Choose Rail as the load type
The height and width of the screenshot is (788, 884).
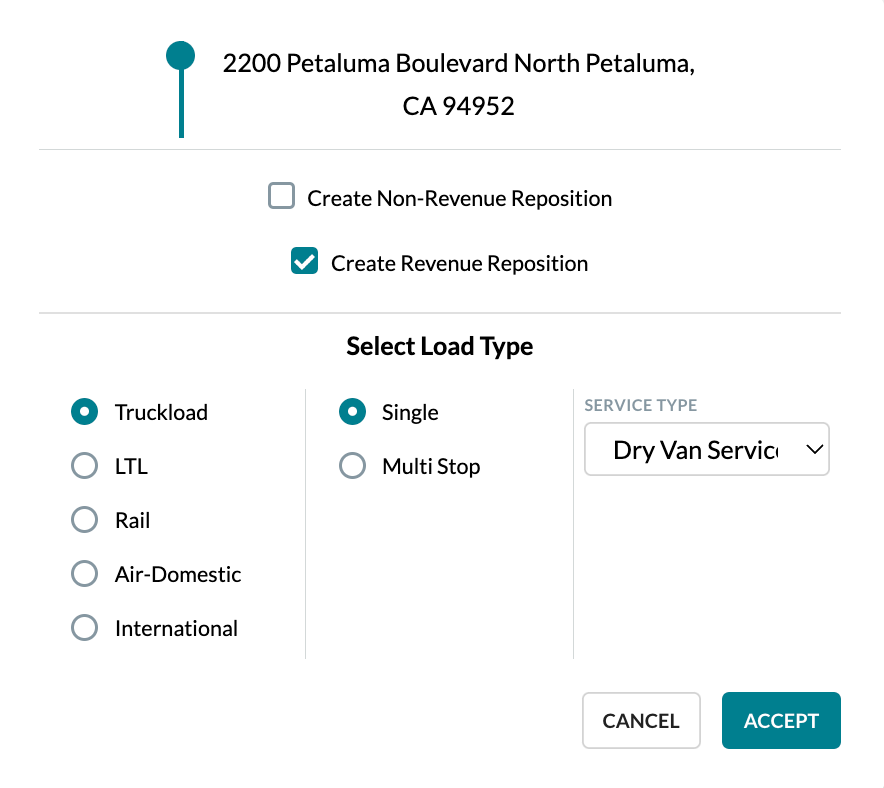(84, 520)
